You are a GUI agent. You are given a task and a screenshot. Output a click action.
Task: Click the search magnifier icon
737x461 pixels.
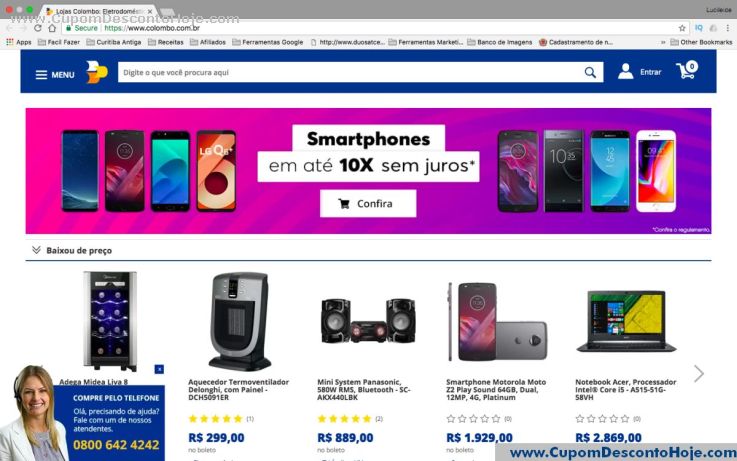tap(590, 72)
